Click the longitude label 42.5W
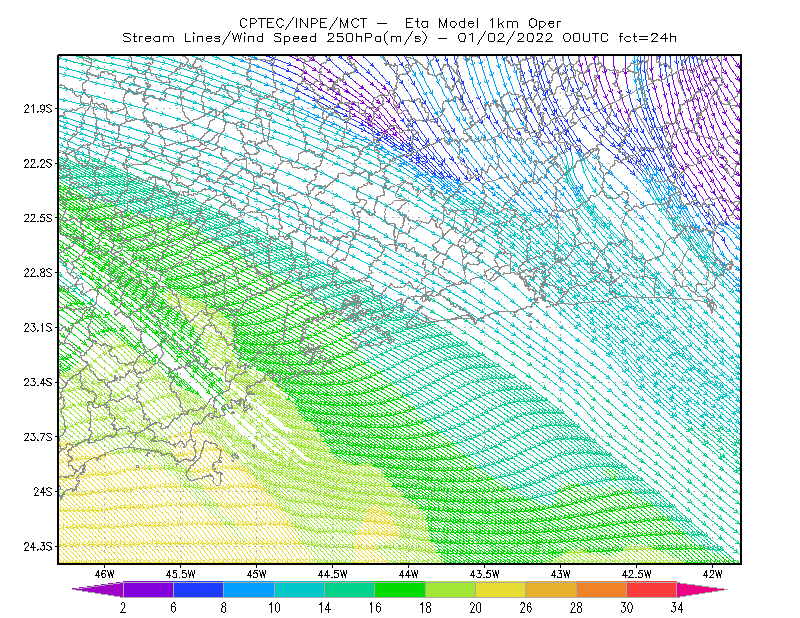 pyautogui.click(x=637, y=574)
